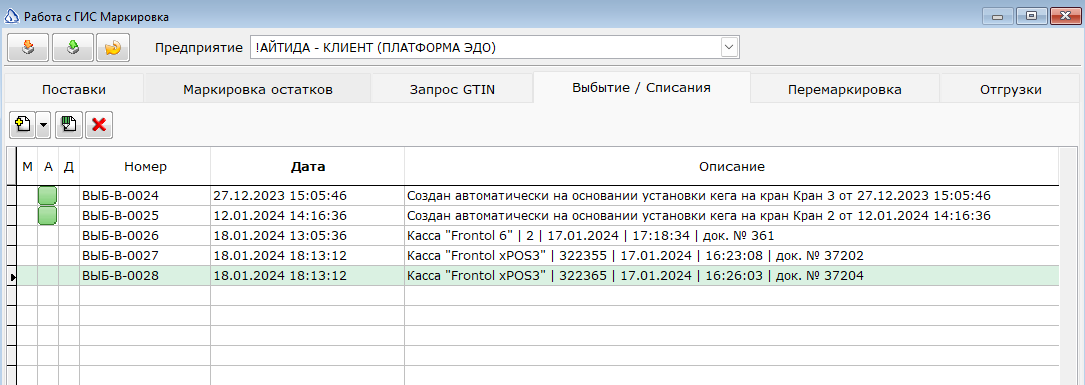
Task: Click the refresh button with yellow curved arrow
Action: 113,48
